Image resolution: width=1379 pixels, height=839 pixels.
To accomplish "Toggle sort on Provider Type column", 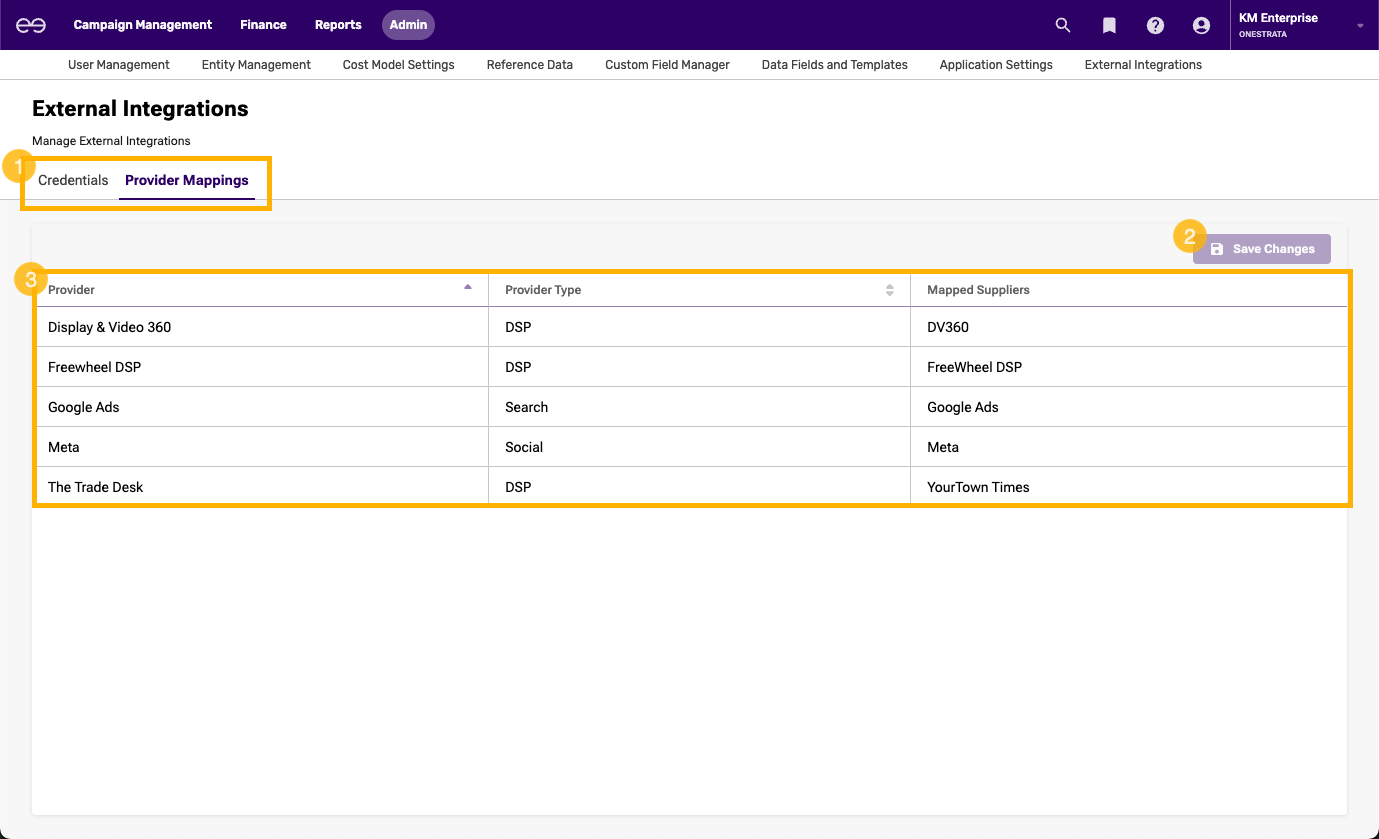I will pyautogui.click(x=890, y=290).
